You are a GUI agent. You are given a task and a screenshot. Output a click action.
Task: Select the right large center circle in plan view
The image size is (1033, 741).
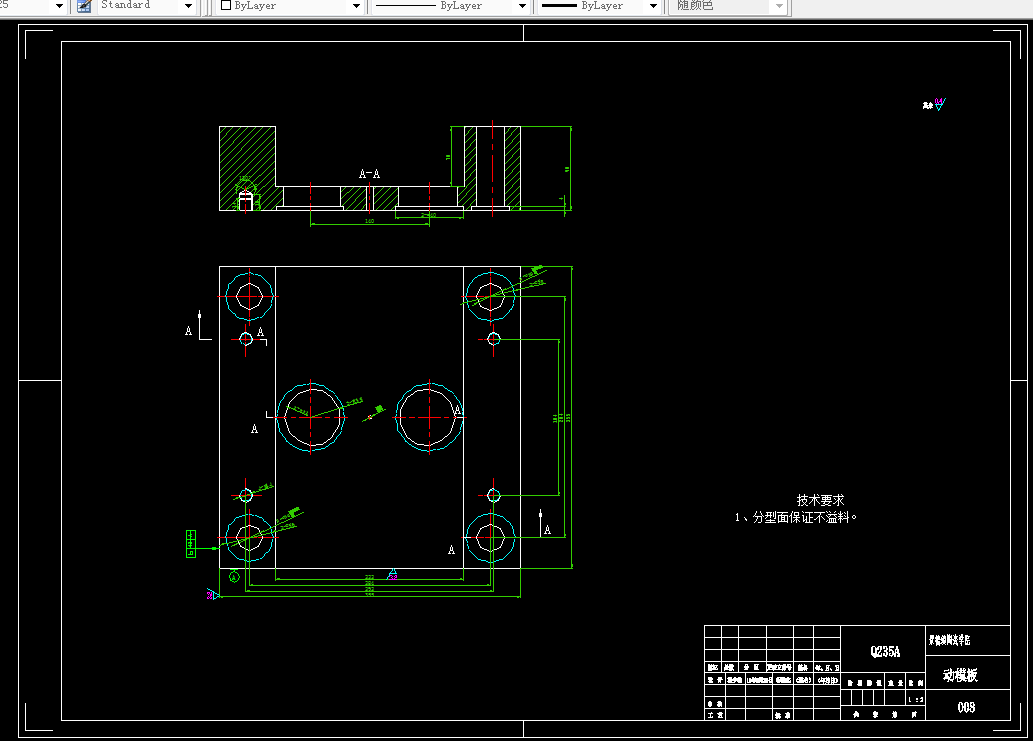429,417
